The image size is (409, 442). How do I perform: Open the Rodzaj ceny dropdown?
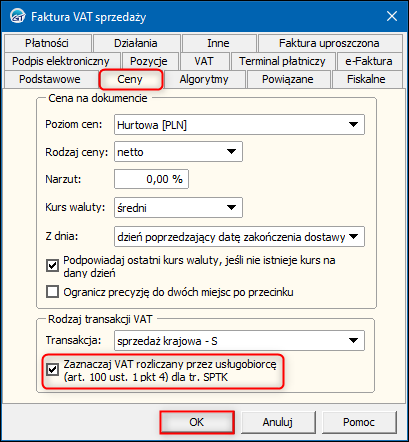[x=178, y=152]
